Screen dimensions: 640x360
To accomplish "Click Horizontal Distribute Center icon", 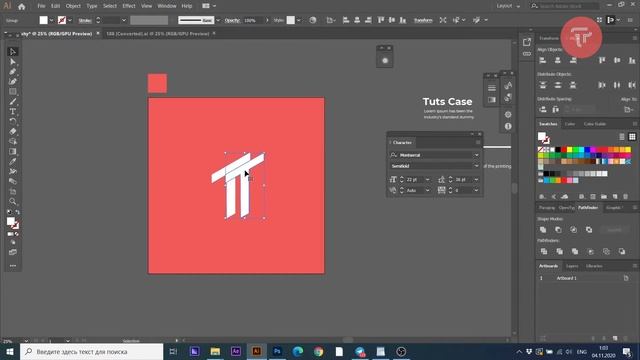I will point(617,85).
